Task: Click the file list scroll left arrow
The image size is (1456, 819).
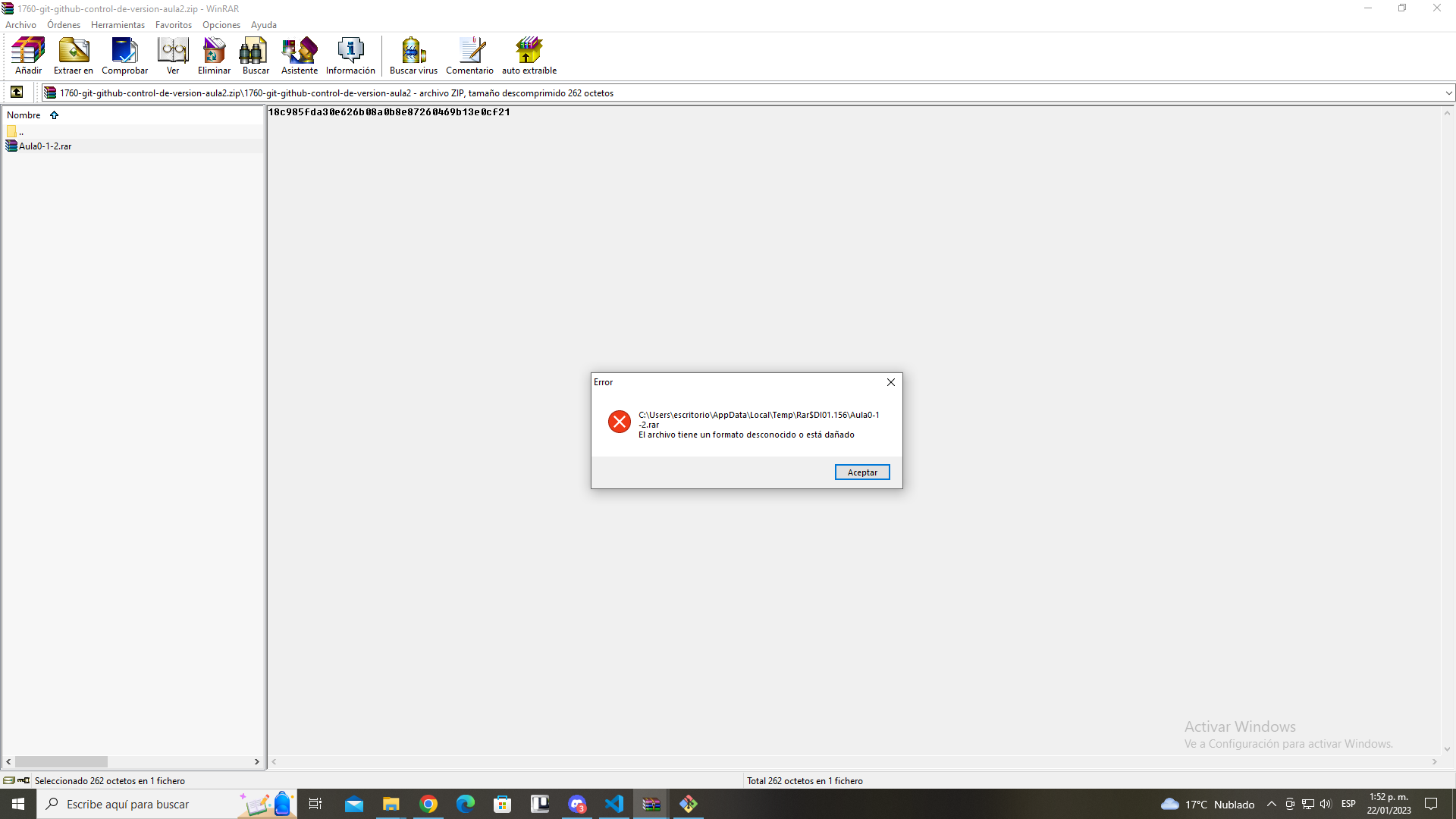Action: coord(8,761)
